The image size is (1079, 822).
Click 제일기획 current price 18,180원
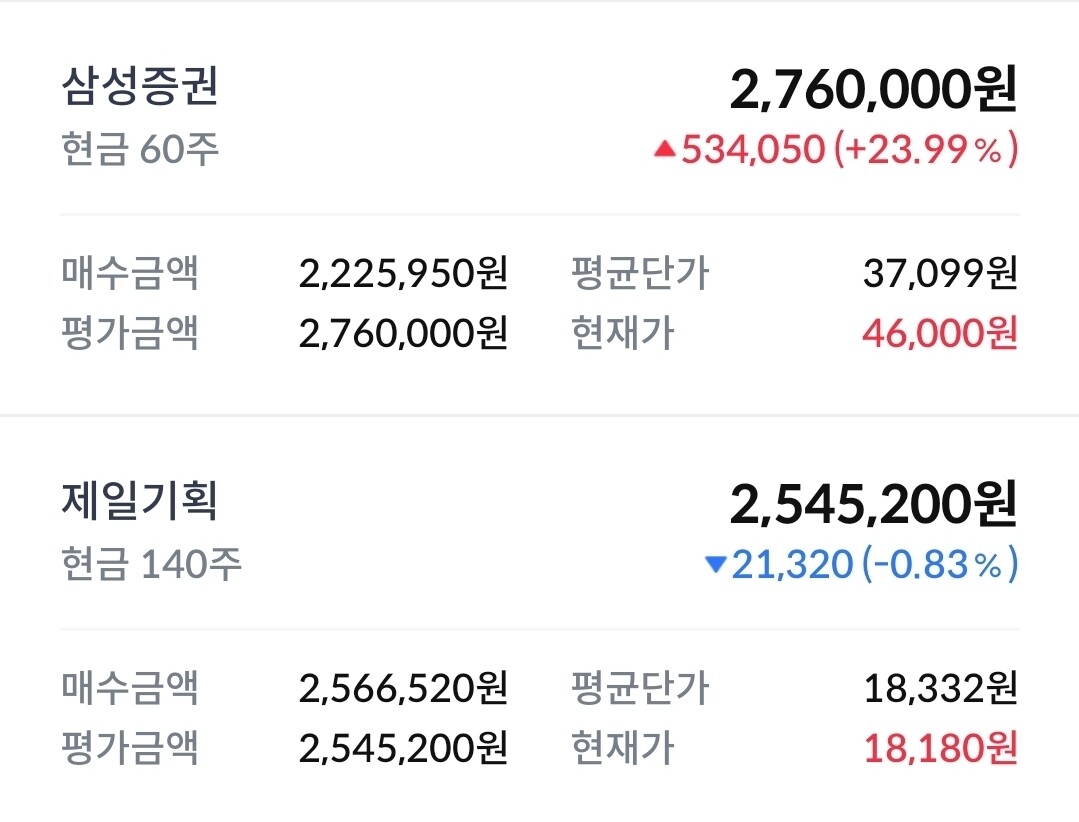pyautogui.click(x=939, y=747)
